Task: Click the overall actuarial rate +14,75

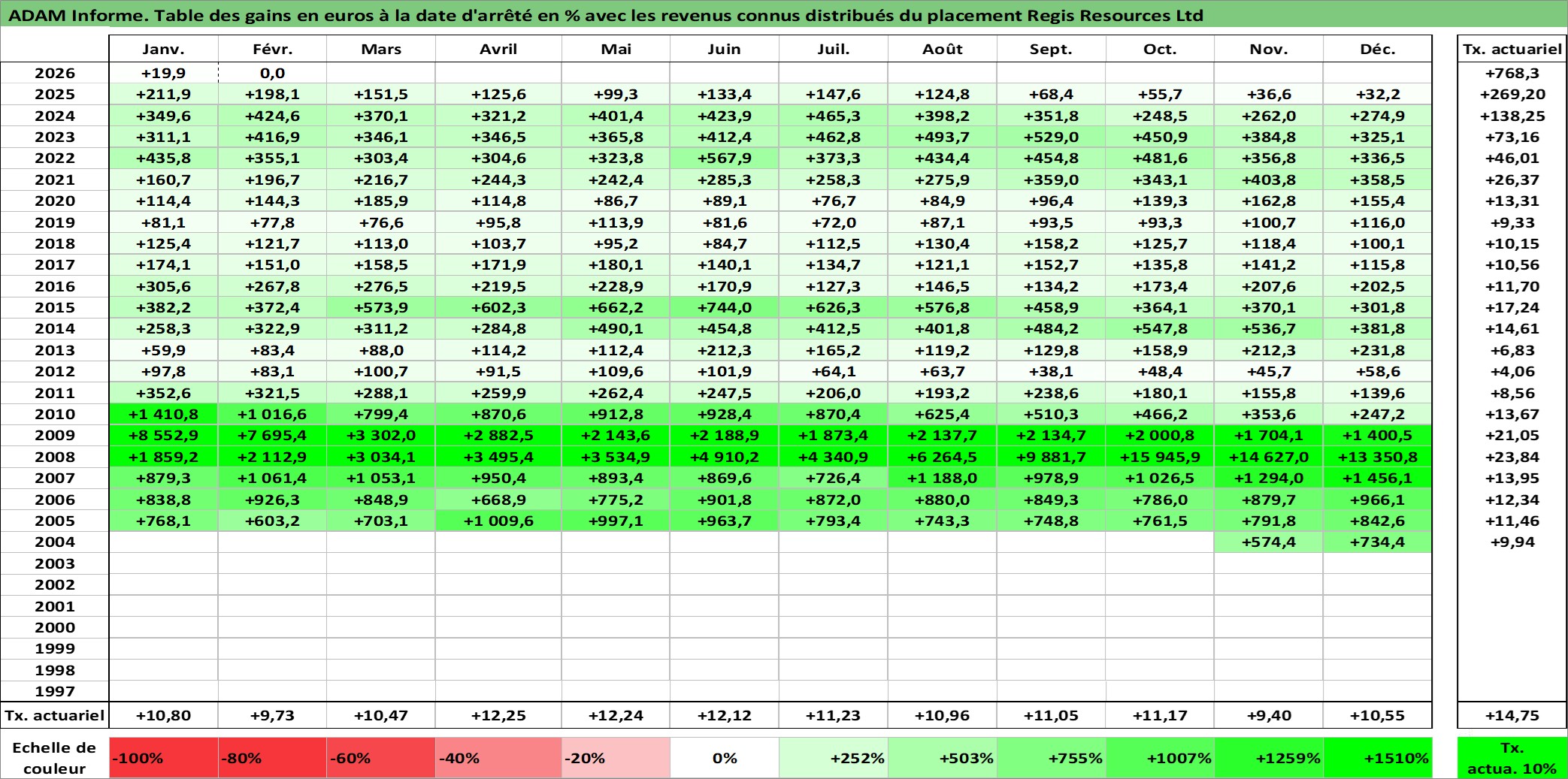Action: 1512,715
